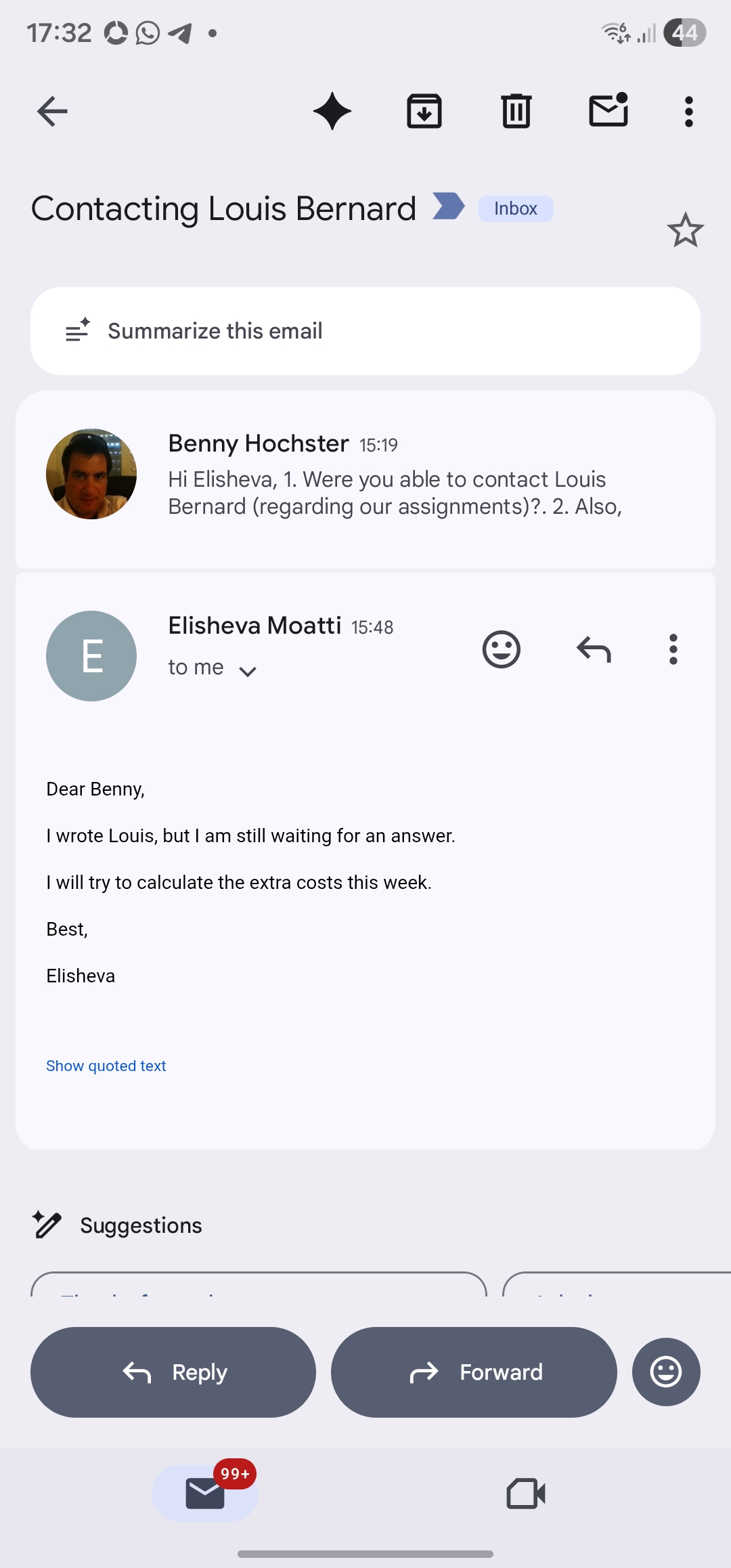Archive this email conversation
The height and width of the screenshot is (1568, 731).
(424, 112)
